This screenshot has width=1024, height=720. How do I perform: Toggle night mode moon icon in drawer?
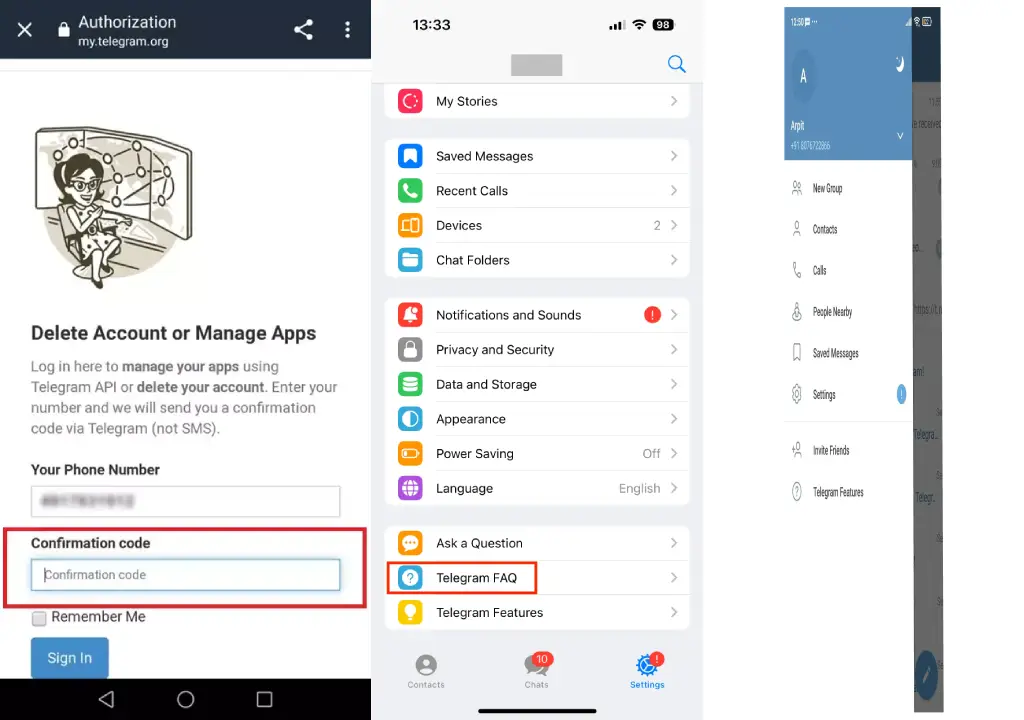(x=899, y=65)
